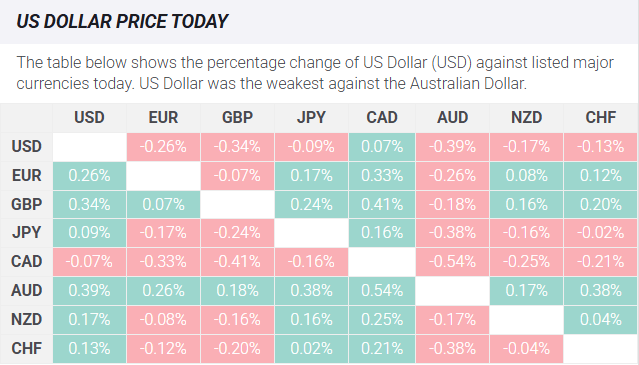The width and height of the screenshot is (639, 365).
Task: Select the CAD row label
Action: click(x=26, y=262)
